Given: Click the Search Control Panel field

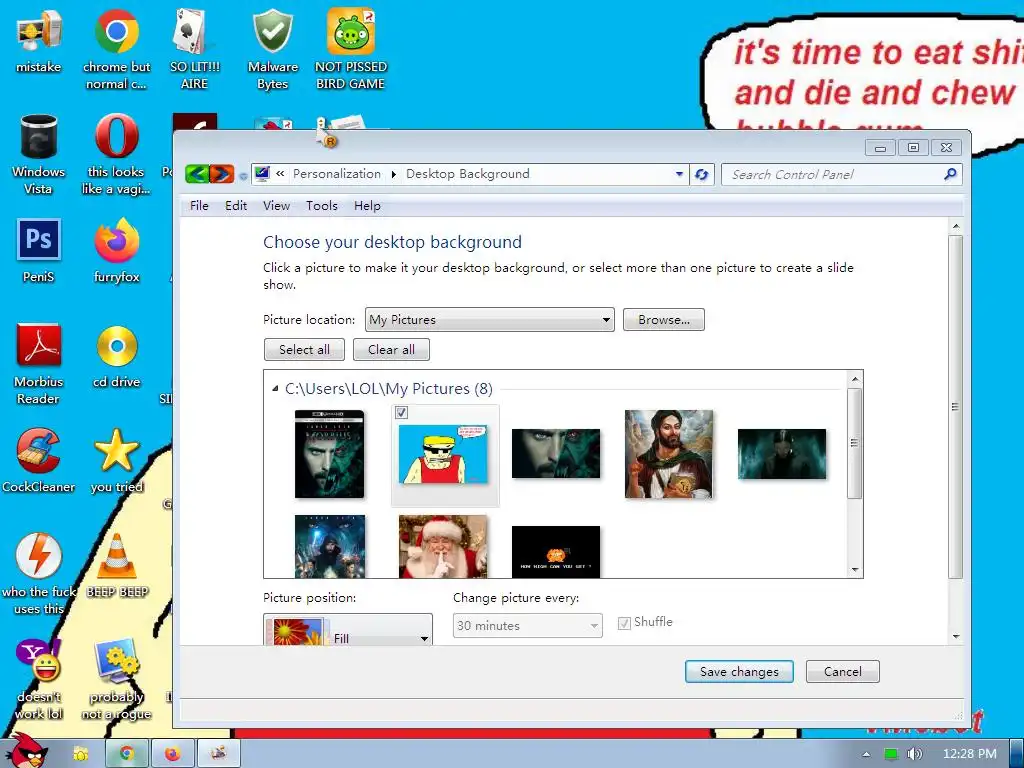Looking at the screenshot, I should 841,174.
